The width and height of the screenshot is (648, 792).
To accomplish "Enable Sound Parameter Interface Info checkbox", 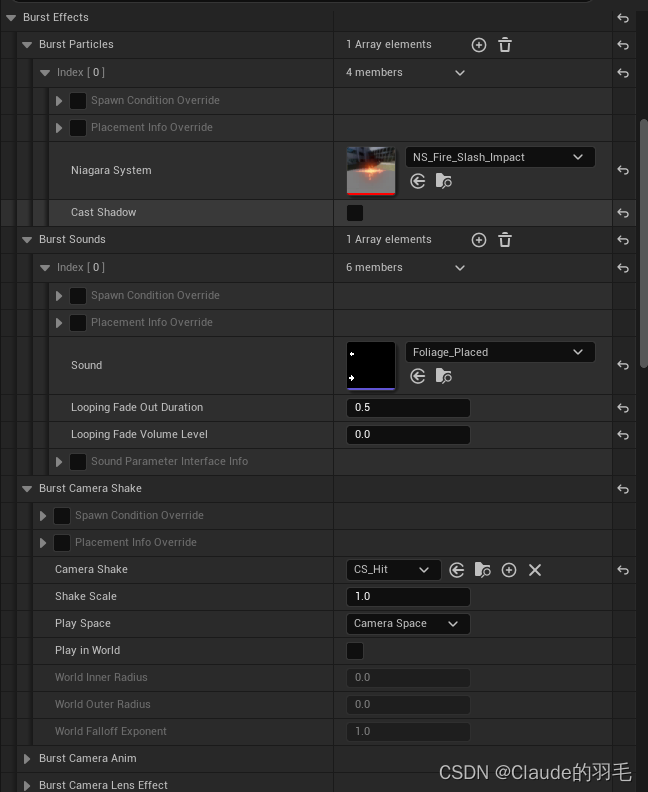I will pyautogui.click(x=77, y=461).
